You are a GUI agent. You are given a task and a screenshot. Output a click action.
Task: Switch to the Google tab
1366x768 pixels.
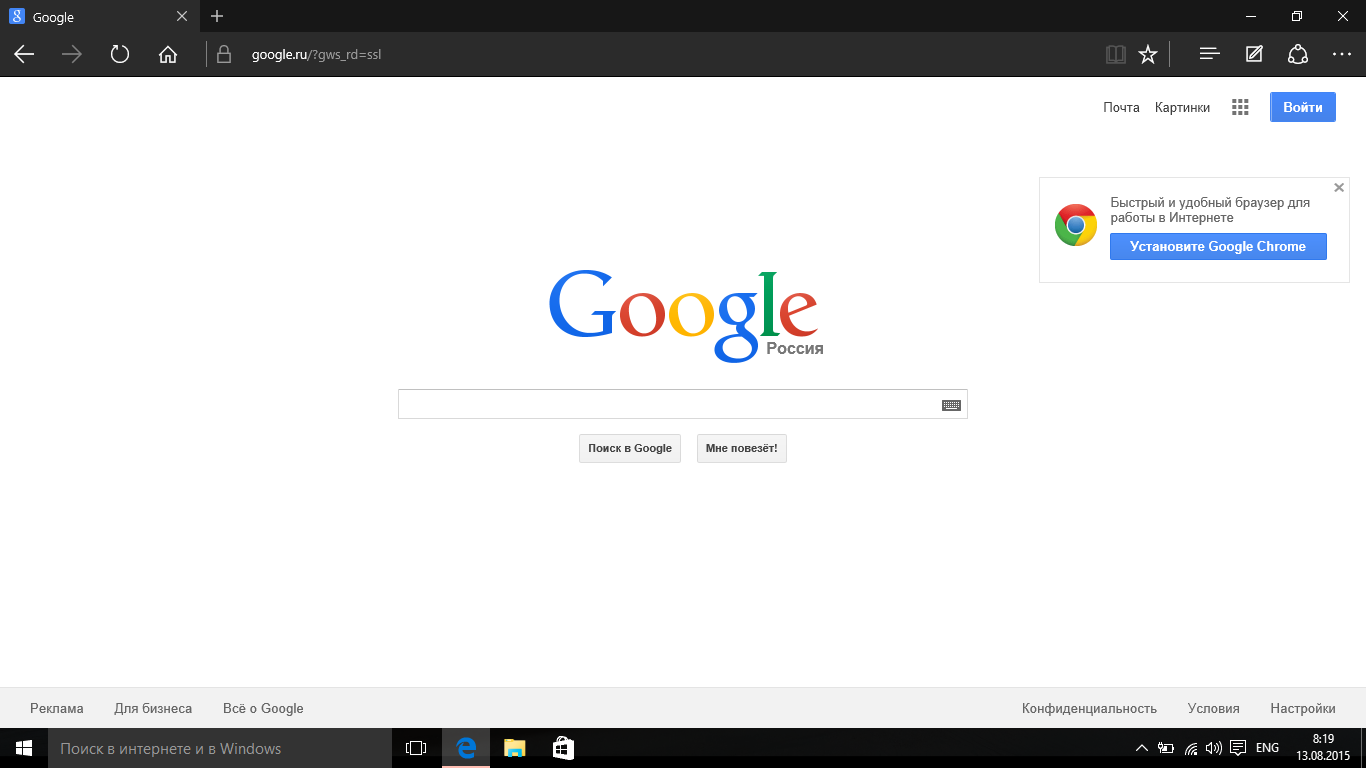tap(98, 17)
